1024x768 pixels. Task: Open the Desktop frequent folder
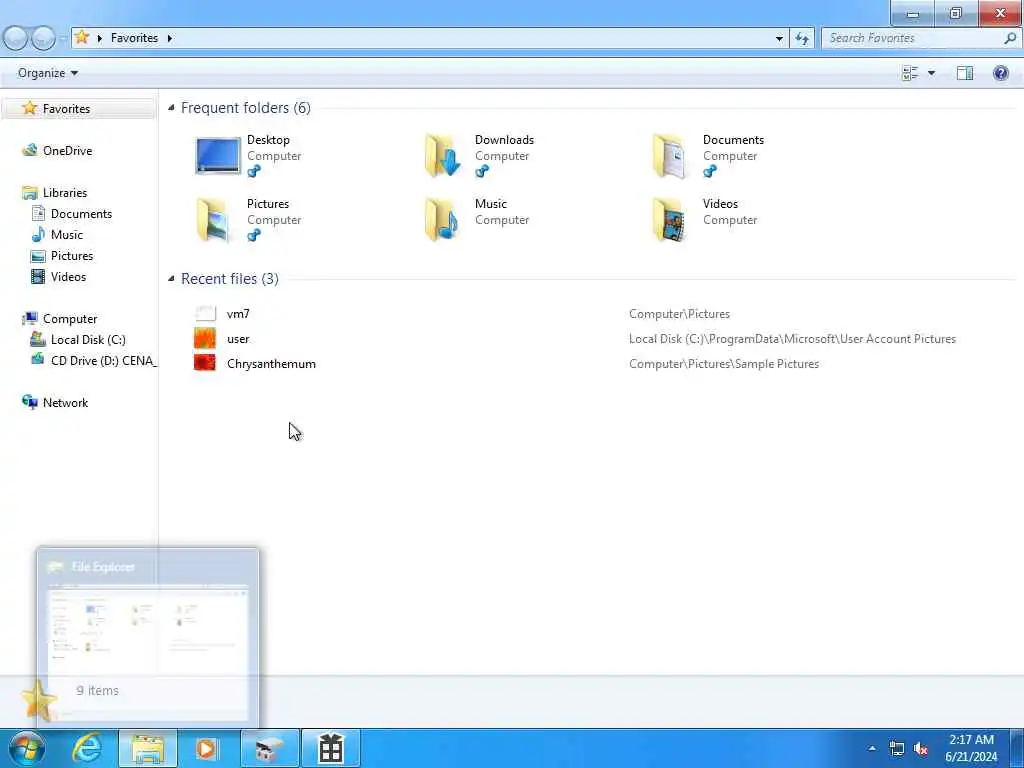[248, 155]
